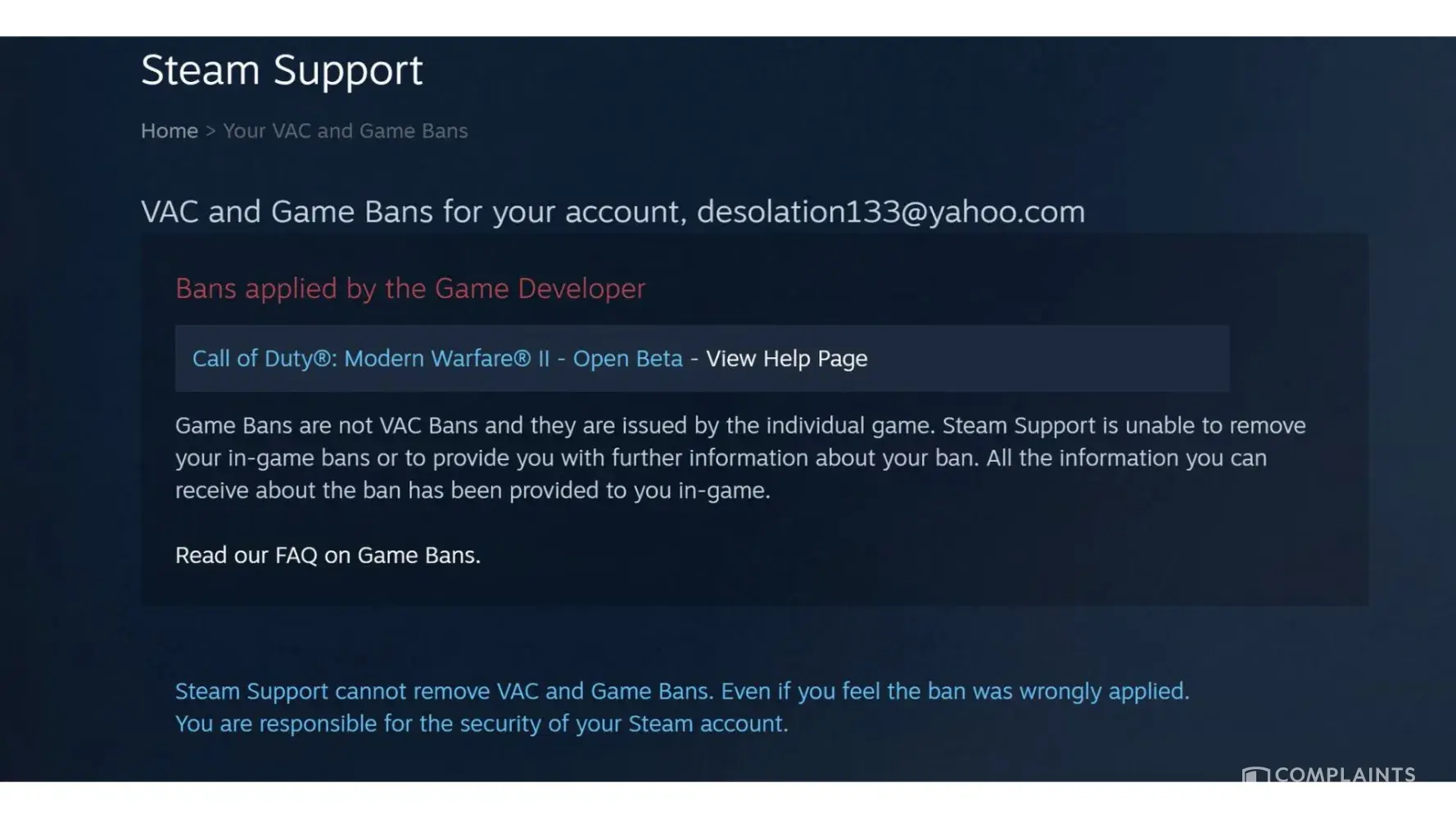
Task: Click the 'Read our' text before FAQ link
Action: (x=222, y=555)
